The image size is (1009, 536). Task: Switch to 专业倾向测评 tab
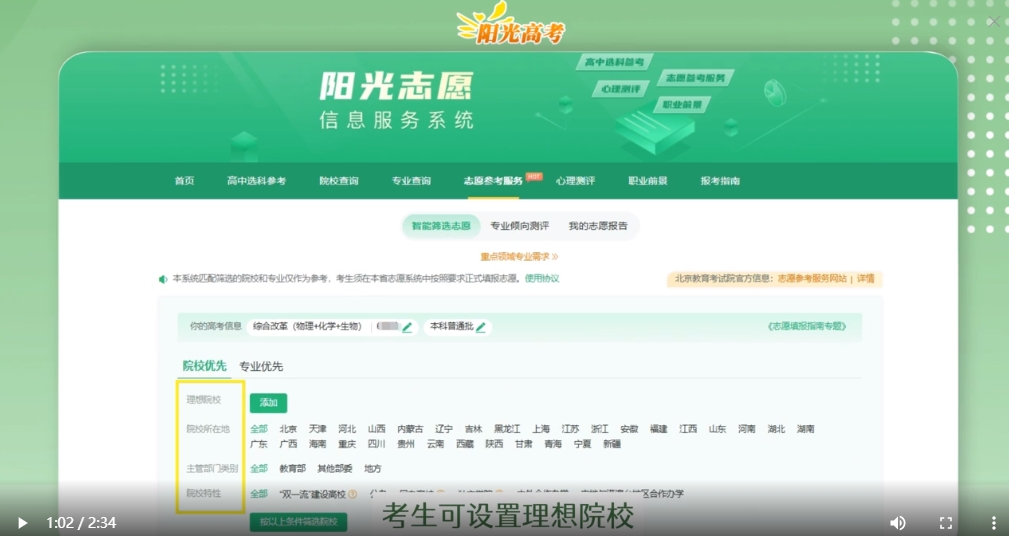pyautogui.click(x=520, y=226)
